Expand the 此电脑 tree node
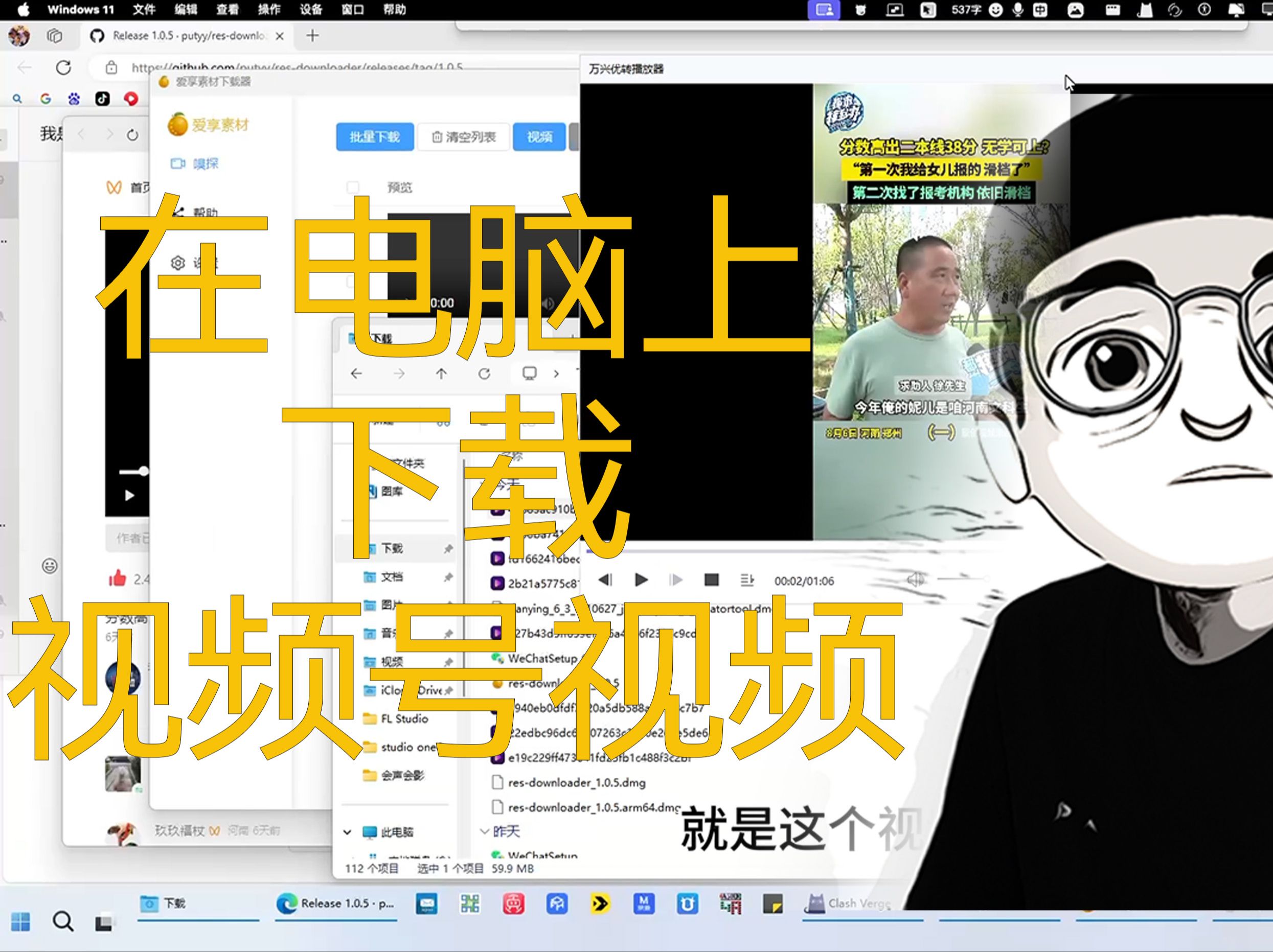This screenshot has height=952, width=1273. point(347,832)
